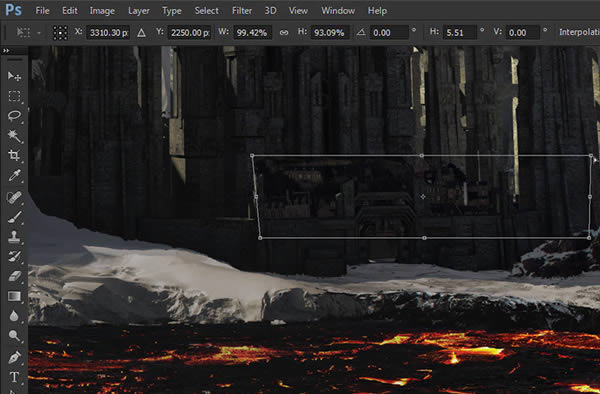This screenshot has height=394, width=600.
Task: Click the right-middle transform handle
Action: [590, 197]
